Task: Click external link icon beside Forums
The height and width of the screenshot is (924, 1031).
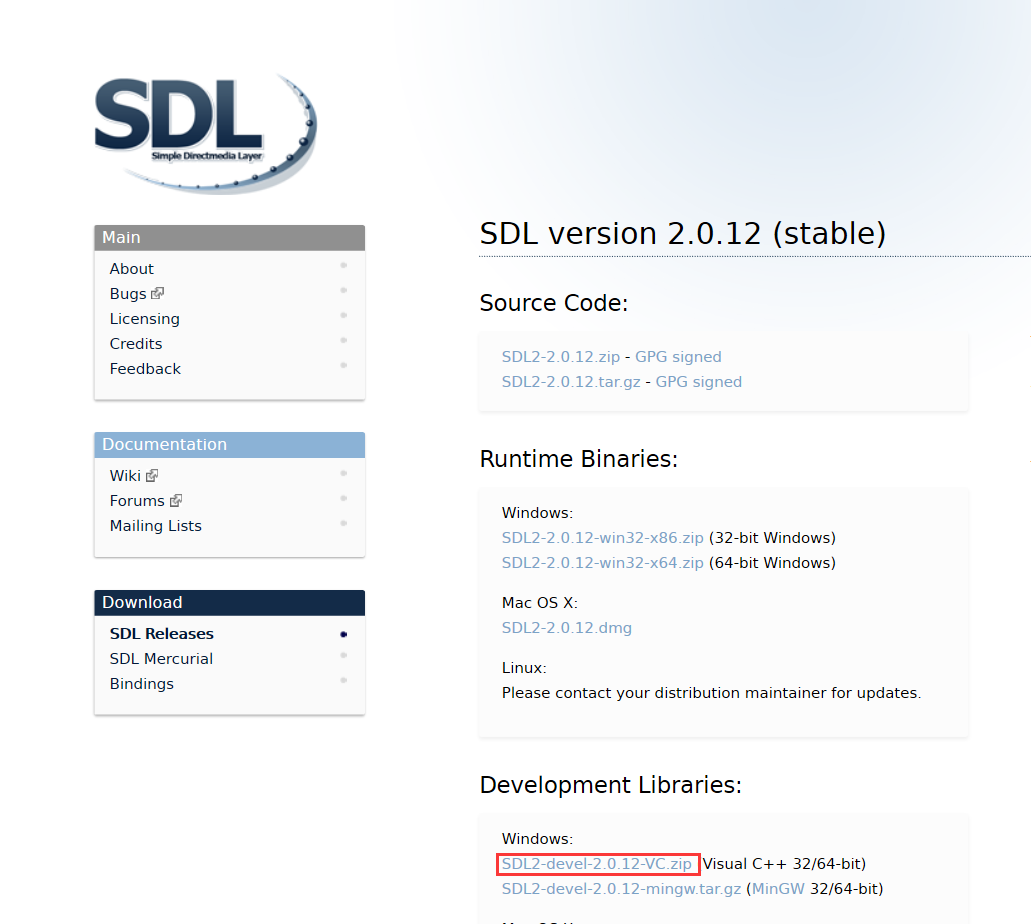Action: 176,500
